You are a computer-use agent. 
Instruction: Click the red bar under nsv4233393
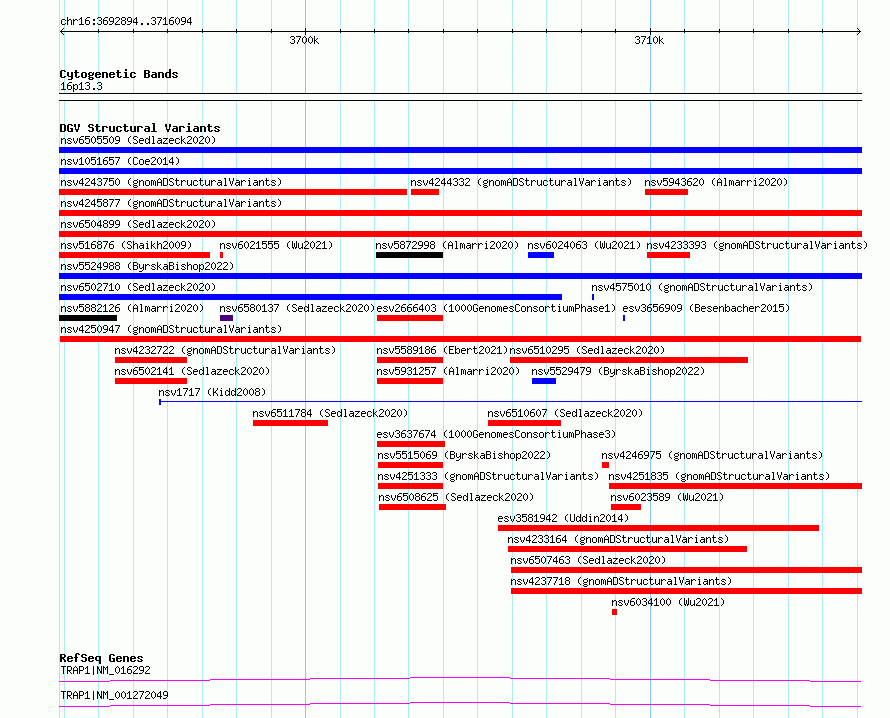pyautogui.click(x=669, y=255)
